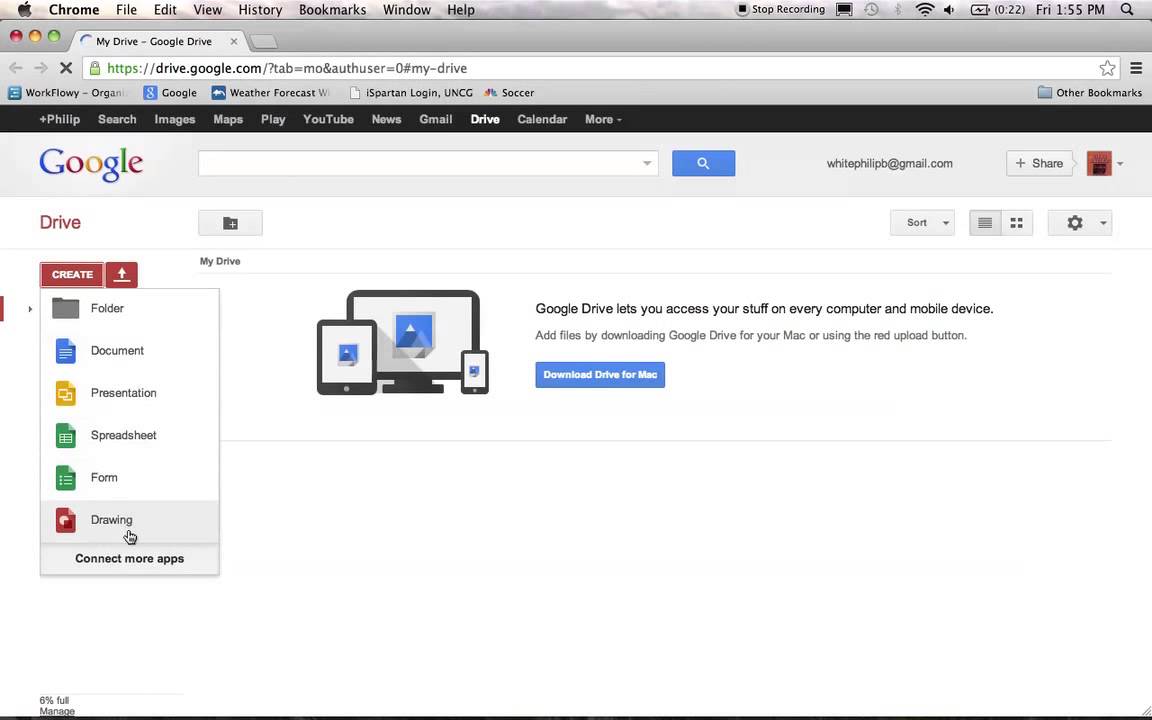
Task: Click the red Drive heading
Action: pyautogui.click(x=60, y=223)
